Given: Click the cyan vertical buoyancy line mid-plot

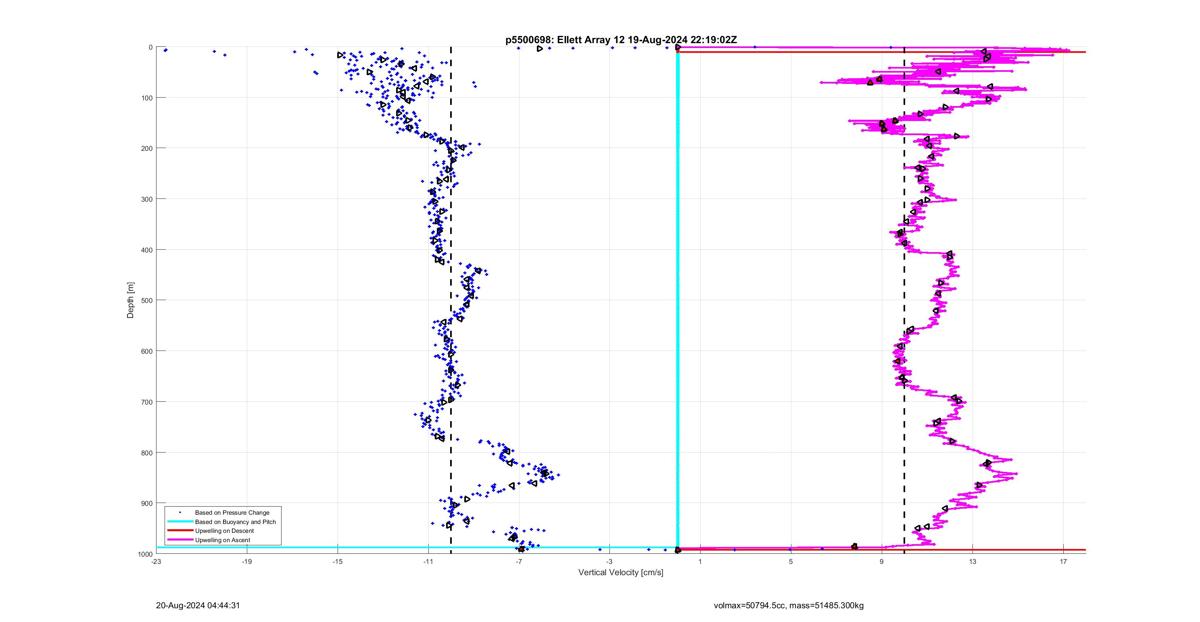Looking at the screenshot, I should [x=678, y=300].
